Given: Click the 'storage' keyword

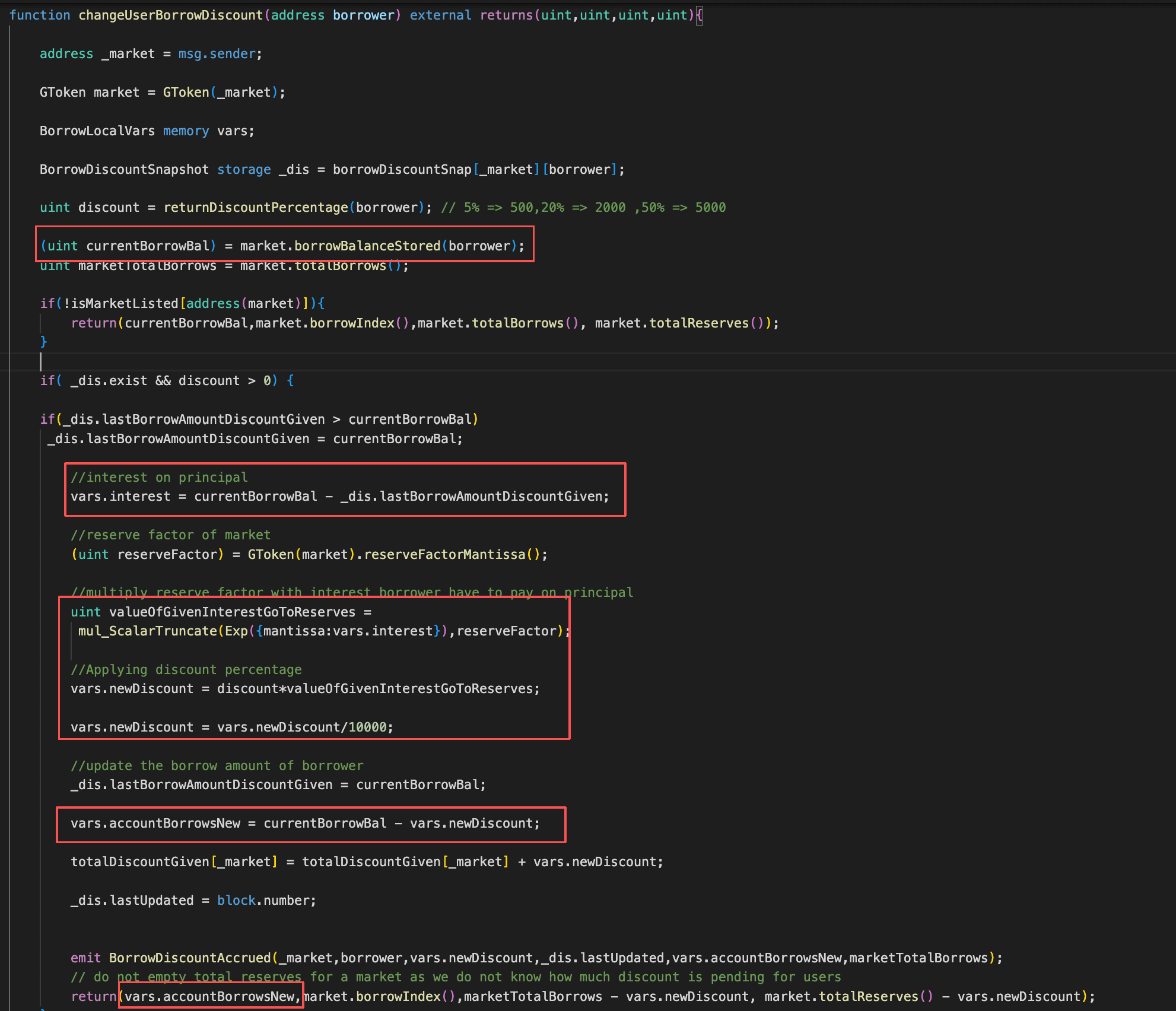Looking at the screenshot, I should pos(244,170).
